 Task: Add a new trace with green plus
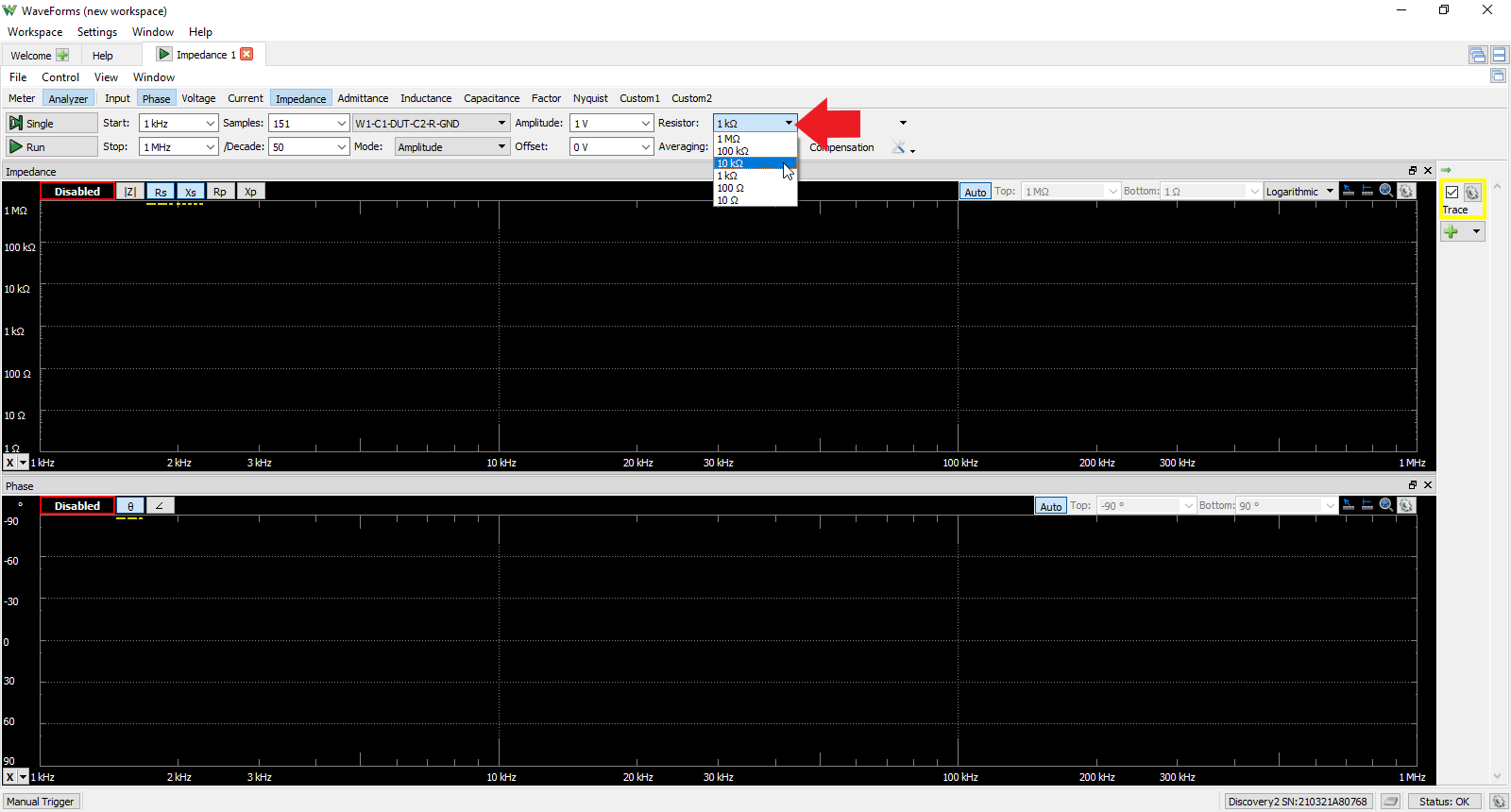click(1452, 231)
